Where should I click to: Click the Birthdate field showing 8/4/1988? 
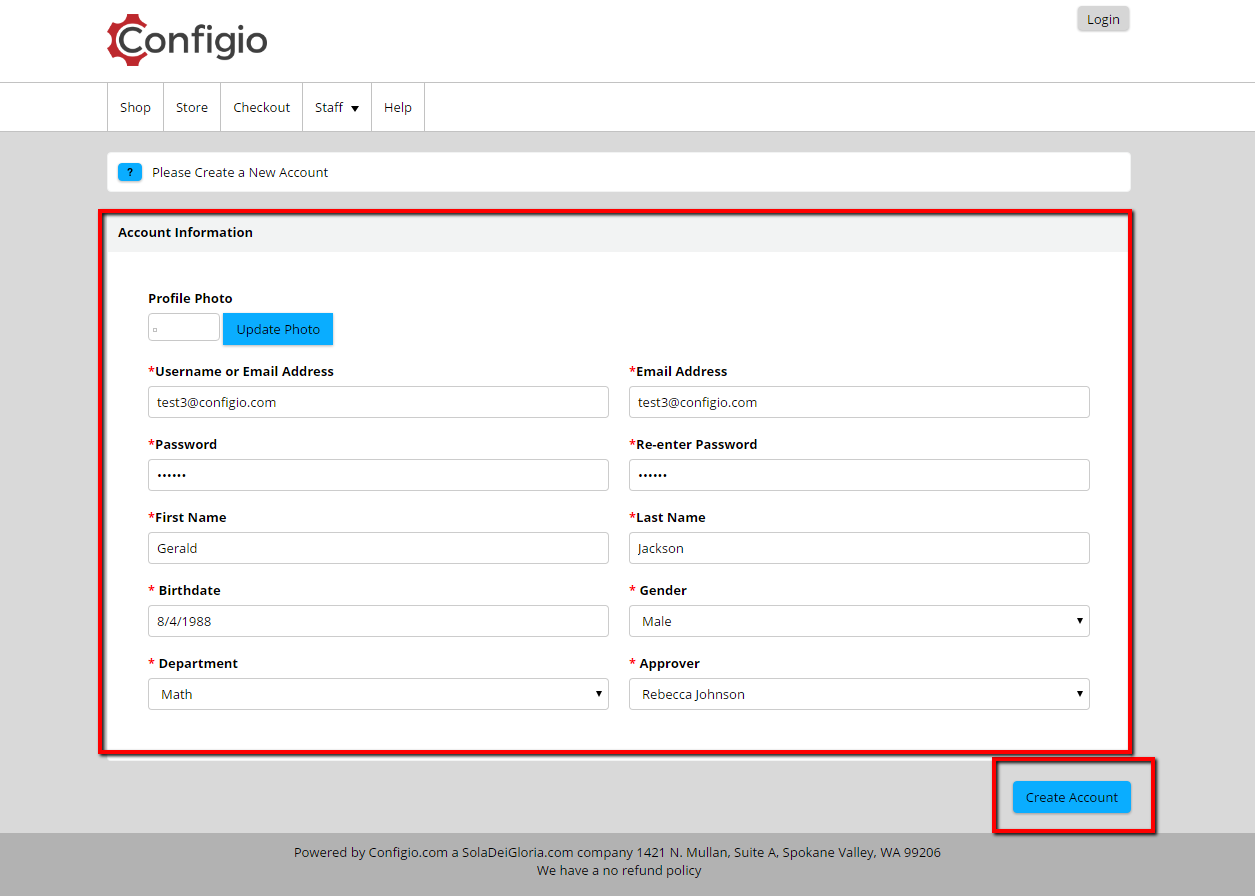point(378,621)
